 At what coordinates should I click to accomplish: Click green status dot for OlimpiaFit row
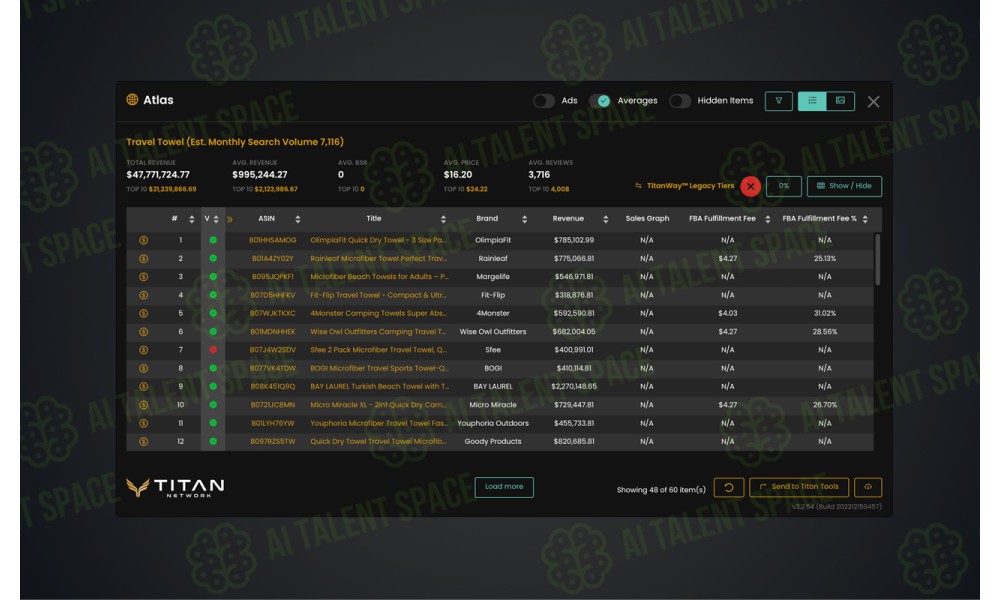coord(213,240)
